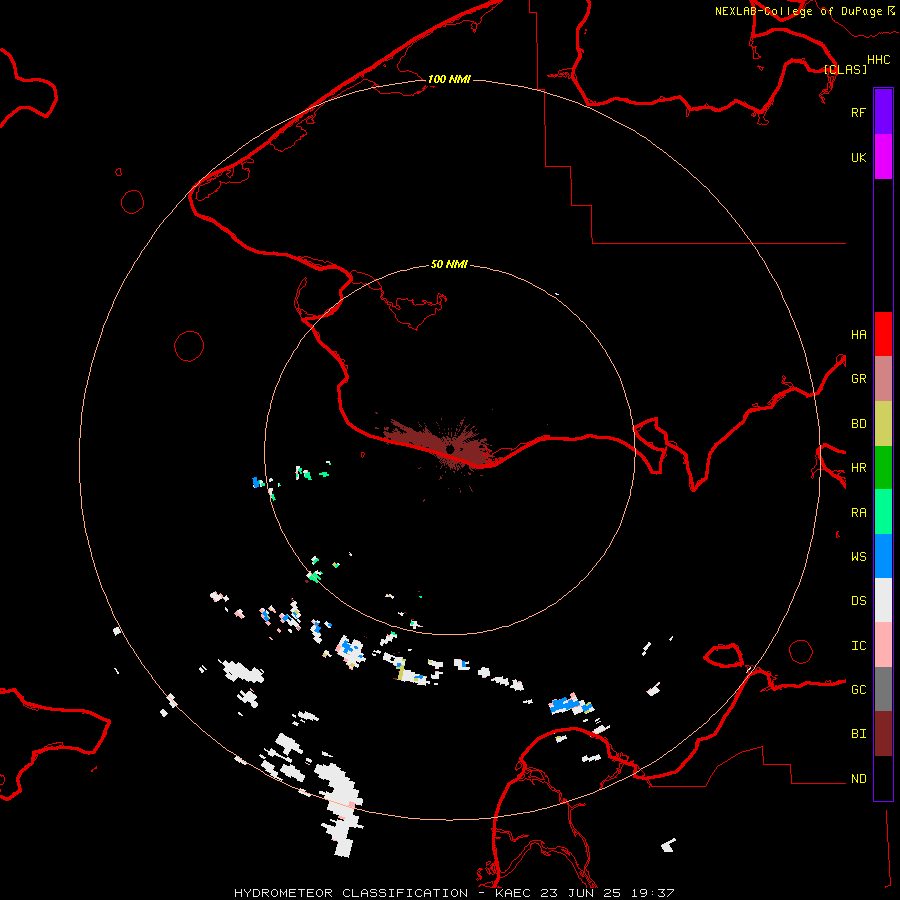Click the RF legend label
Screen dimensions: 900x900
tap(858, 112)
